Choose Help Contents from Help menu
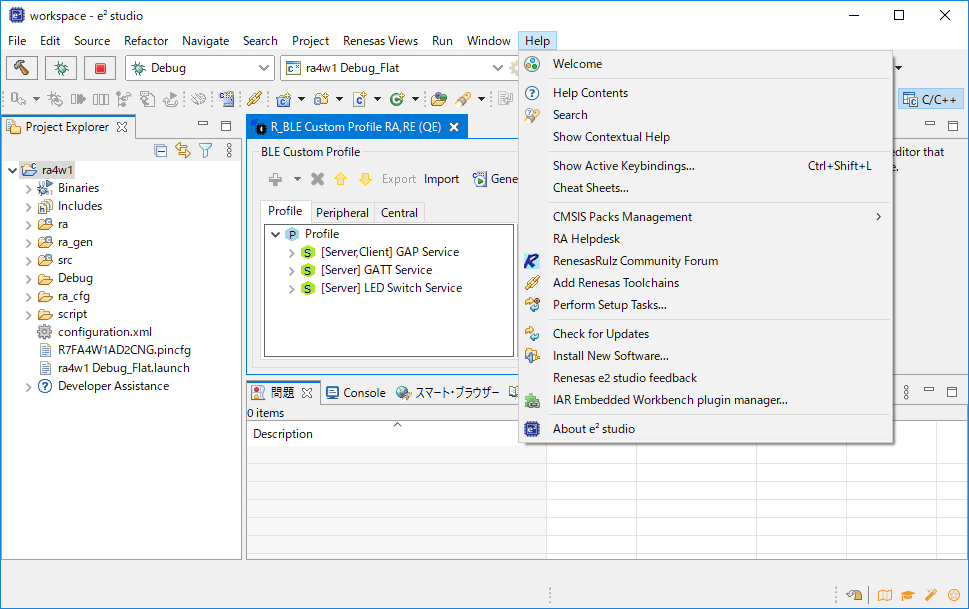Screen dimensions: 969x609 (x=706, y=93)
